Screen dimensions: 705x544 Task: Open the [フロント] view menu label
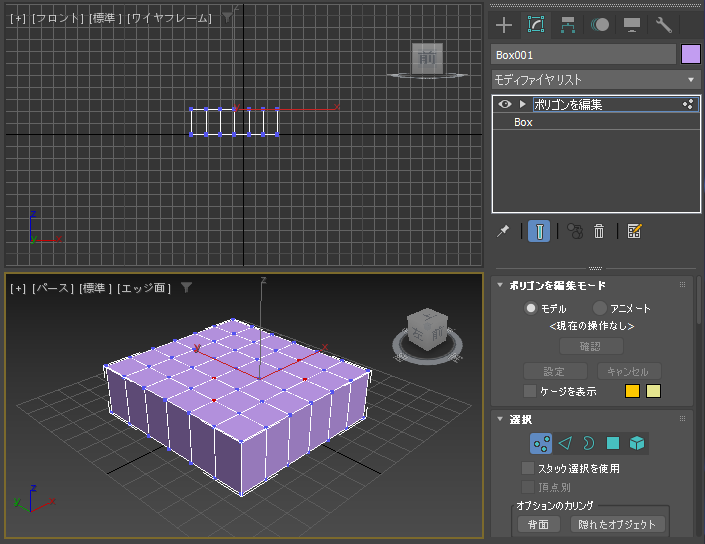coord(58,18)
